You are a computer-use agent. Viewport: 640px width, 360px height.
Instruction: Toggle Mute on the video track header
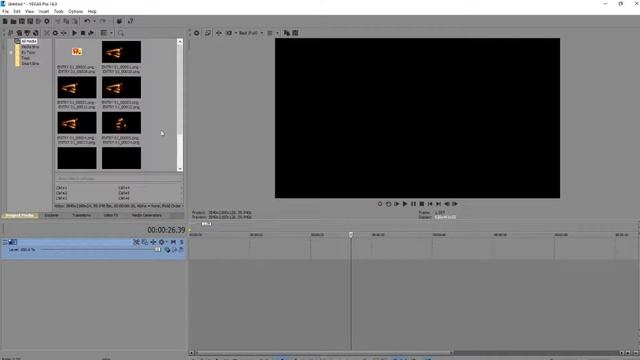click(173, 242)
